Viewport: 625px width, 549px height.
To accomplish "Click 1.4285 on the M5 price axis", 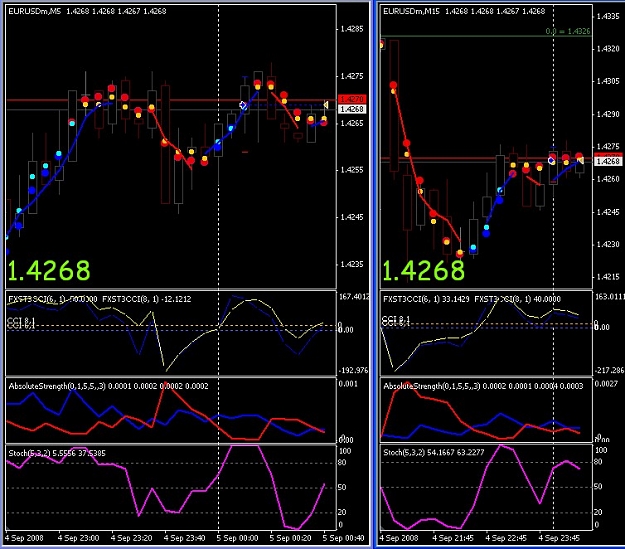I will pyautogui.click(x=352, y=29).
